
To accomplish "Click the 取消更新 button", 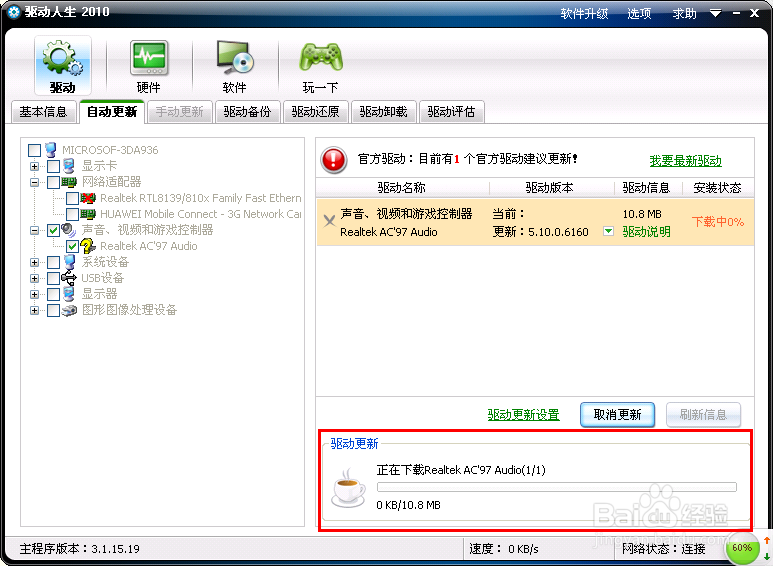I will tap(617, 415).
